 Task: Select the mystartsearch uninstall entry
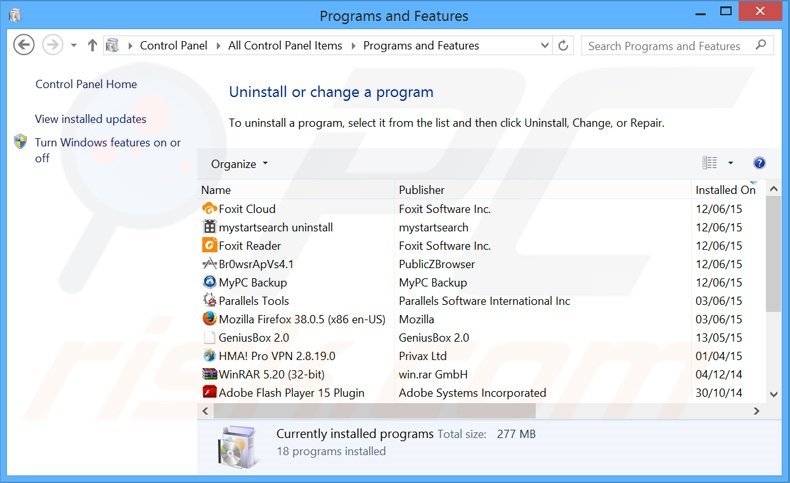276,227
